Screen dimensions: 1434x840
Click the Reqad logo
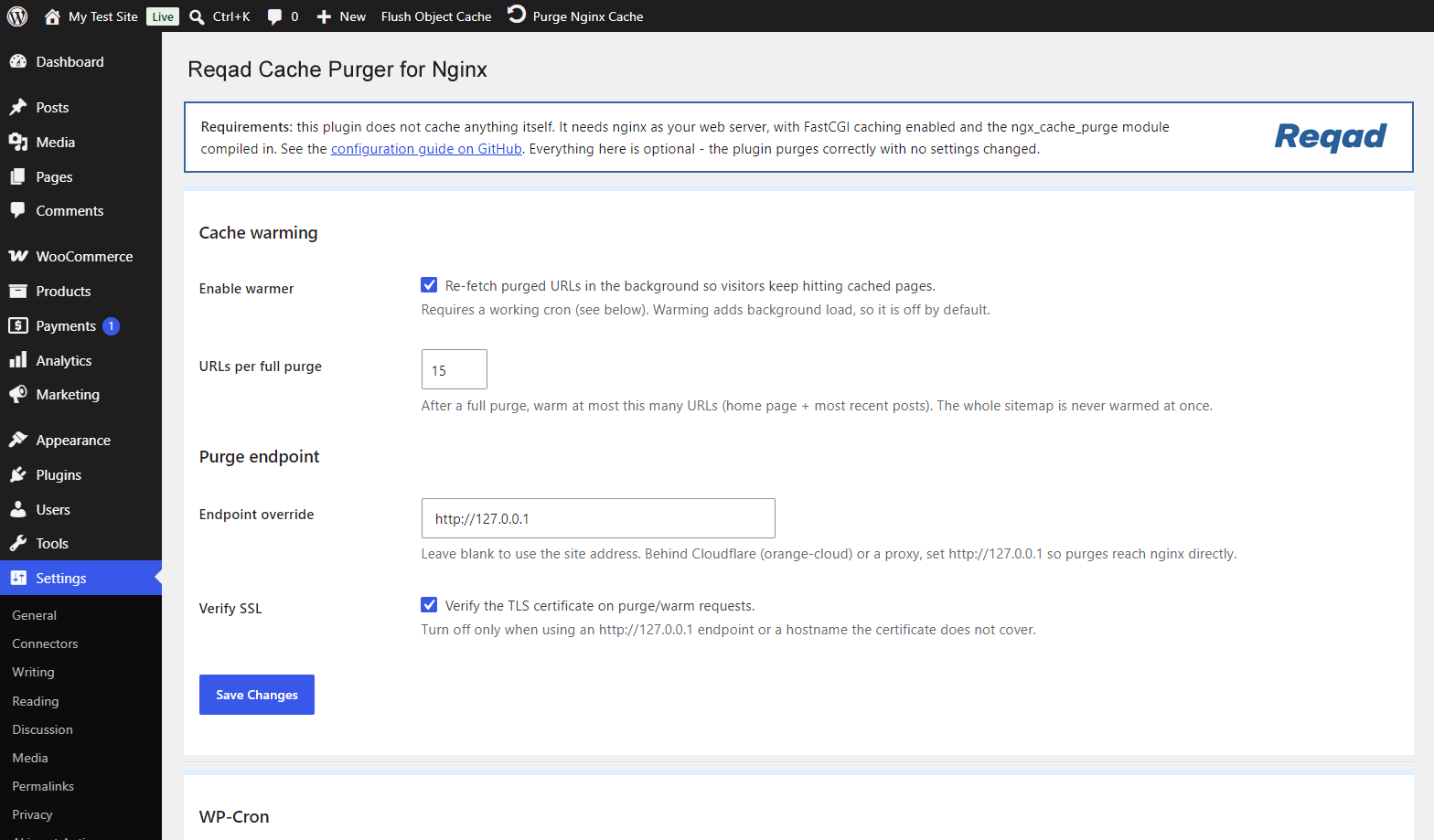click(1331, 137)
